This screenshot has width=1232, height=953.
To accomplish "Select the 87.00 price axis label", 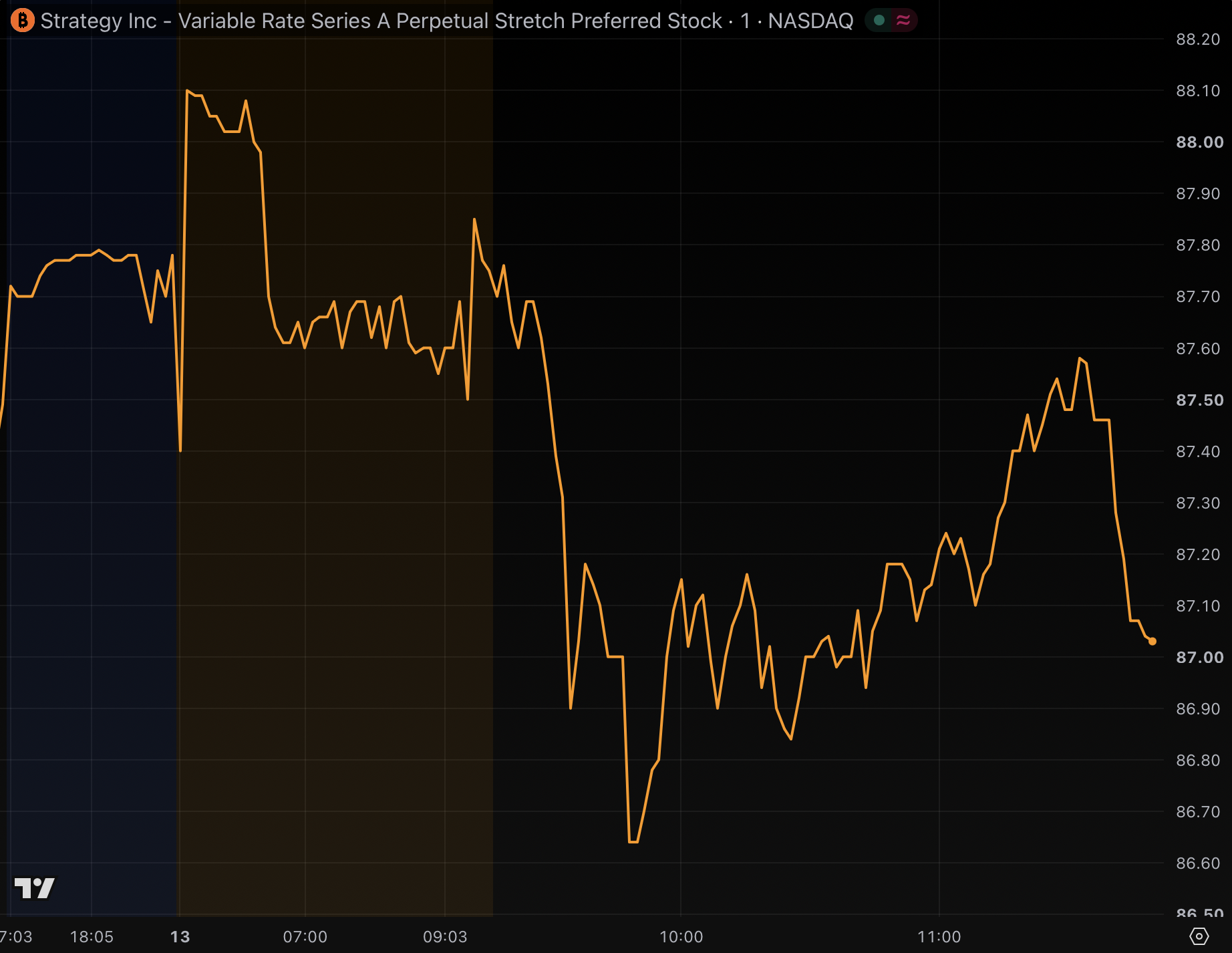I will pos(1199,657).
